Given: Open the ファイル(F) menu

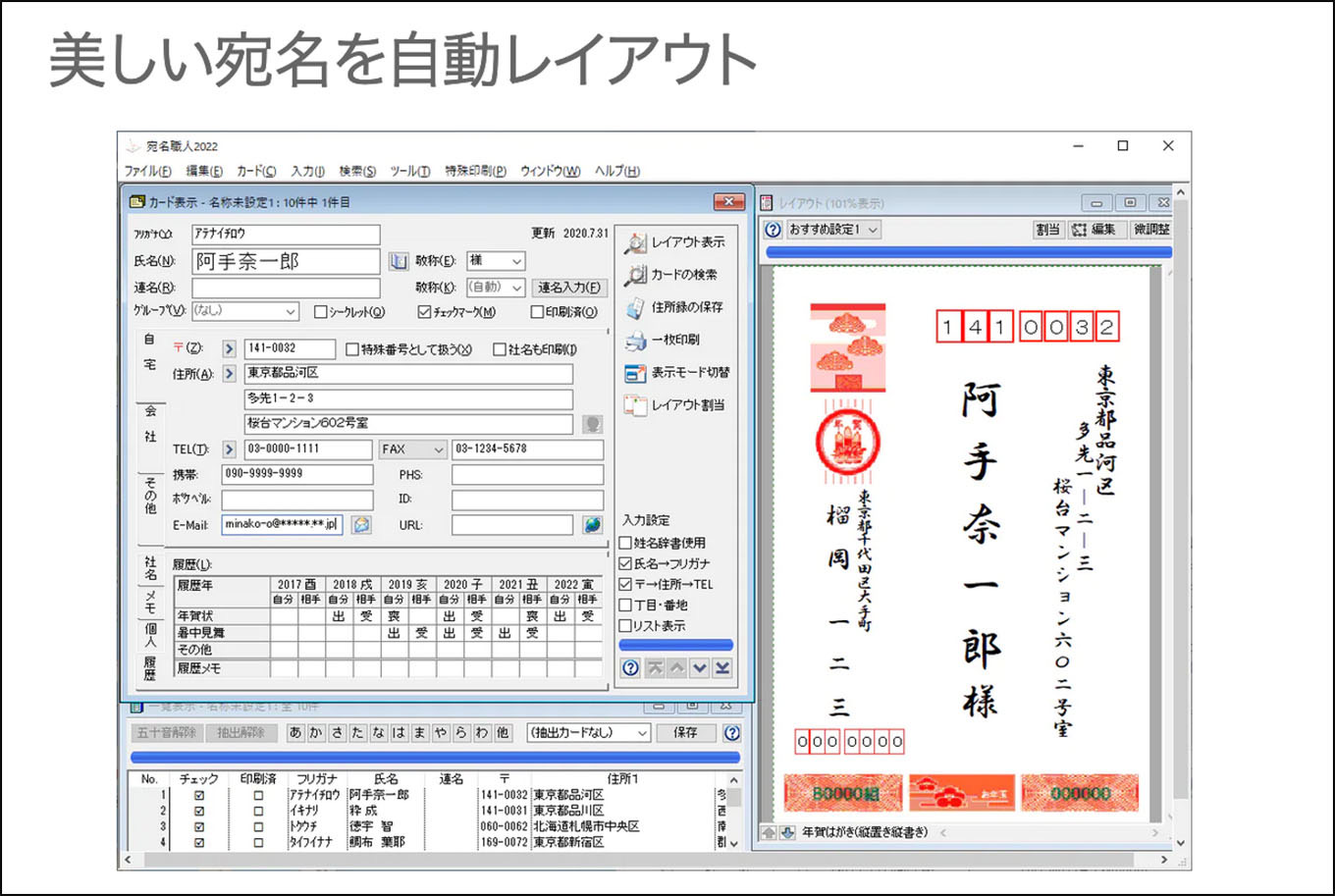Looking at the screenshot, I should (x=147, y=171).
